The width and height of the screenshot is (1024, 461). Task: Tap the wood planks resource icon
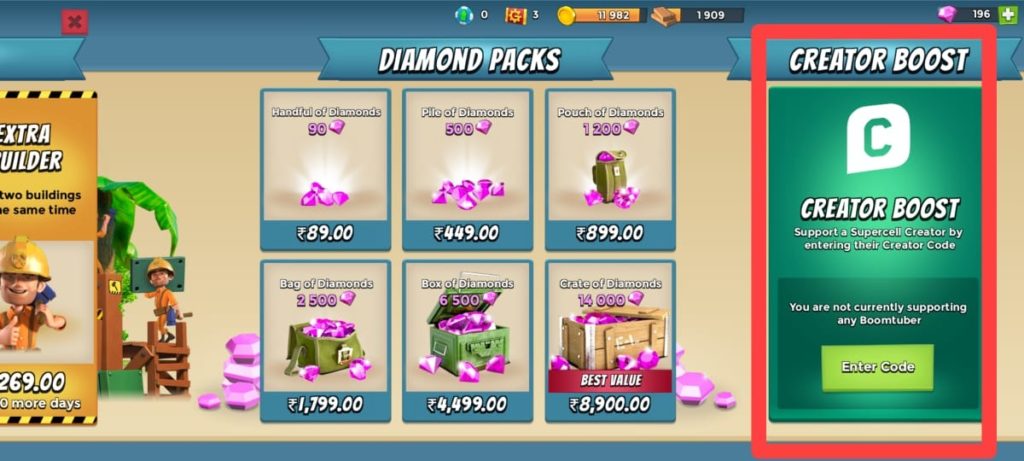pos(665,16)
